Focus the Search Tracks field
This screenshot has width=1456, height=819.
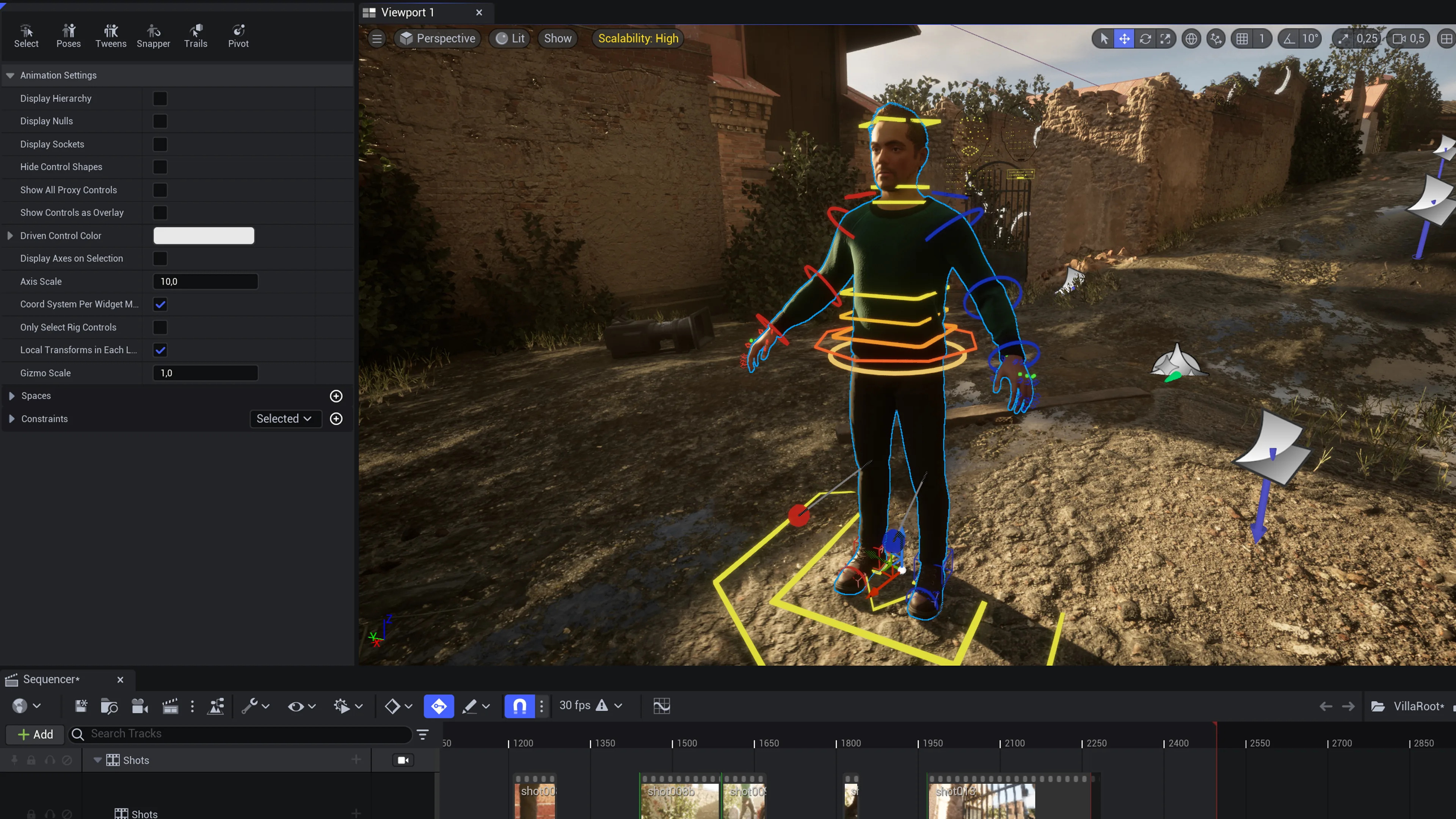pyautogui.click(x=241, y=734)
